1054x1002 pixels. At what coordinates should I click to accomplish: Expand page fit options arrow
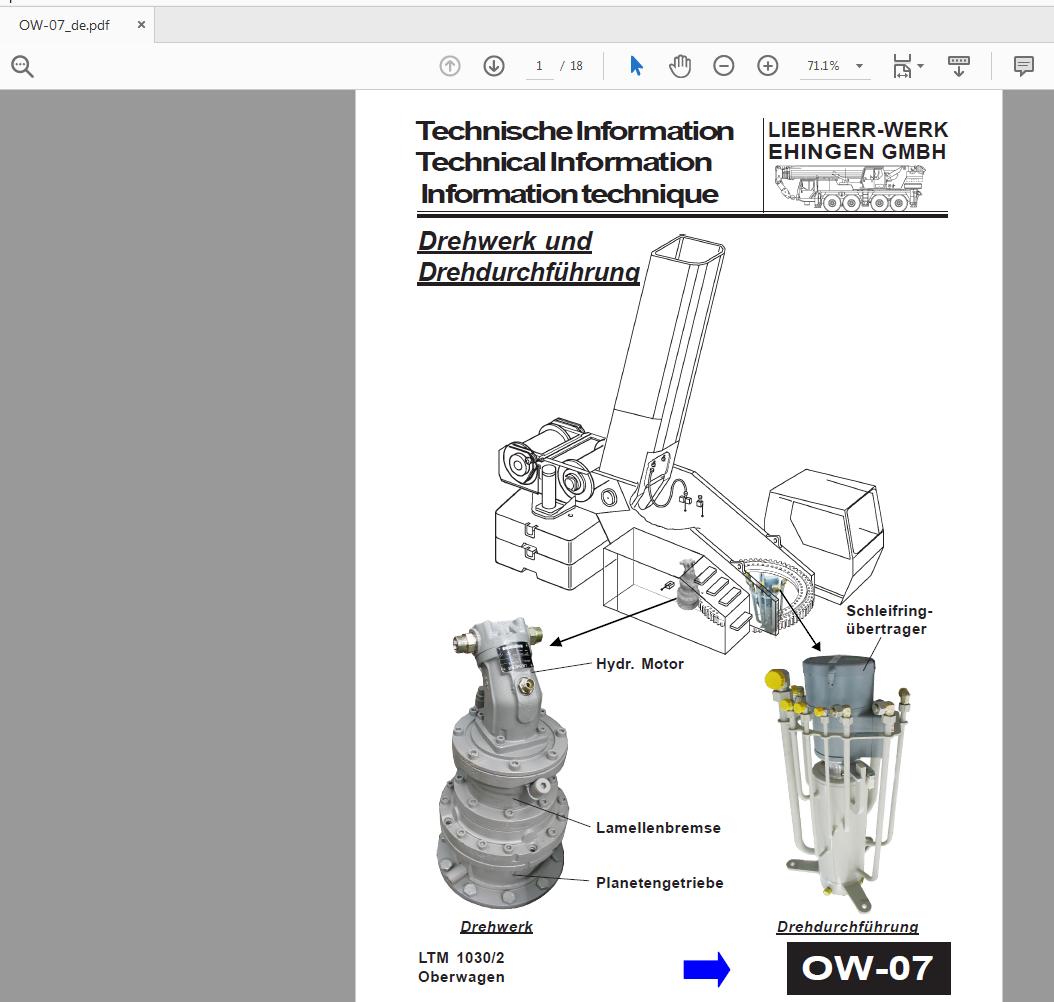[x=921, y=66]
